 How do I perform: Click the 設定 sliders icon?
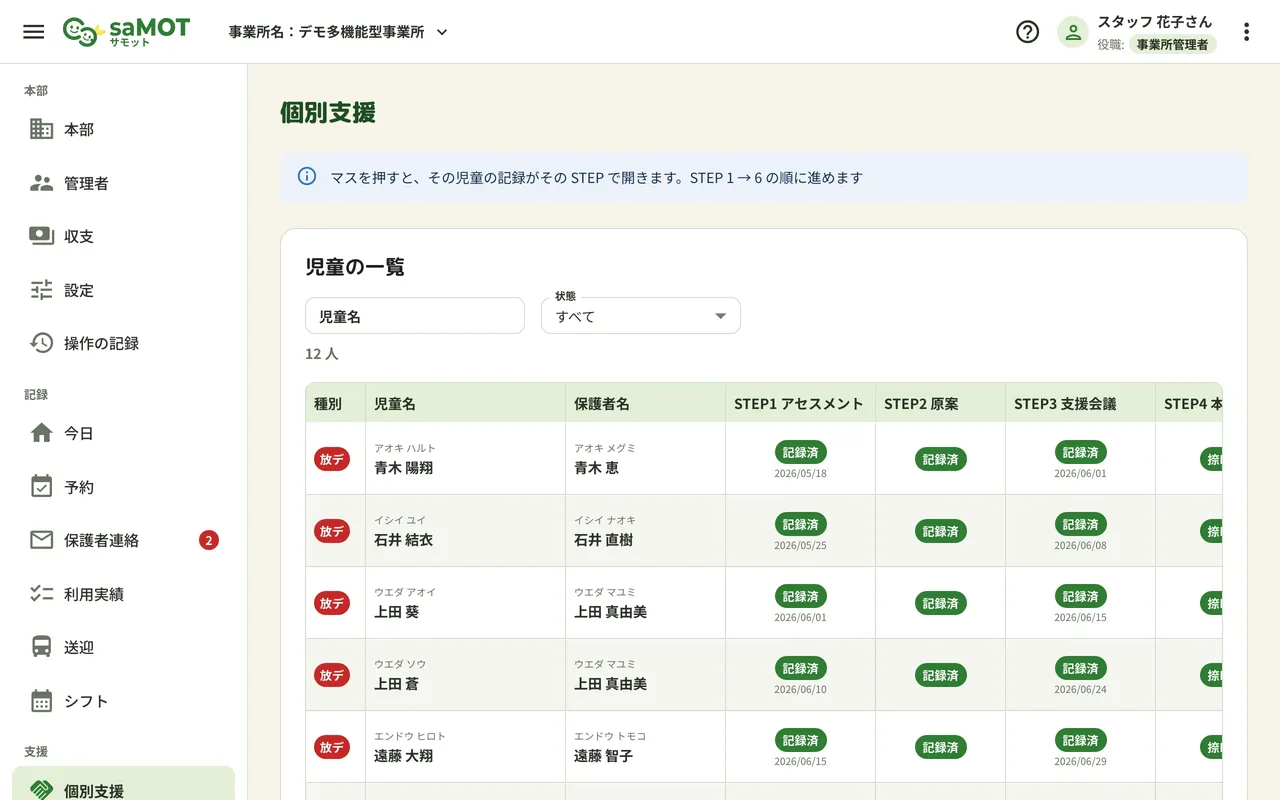41,290
